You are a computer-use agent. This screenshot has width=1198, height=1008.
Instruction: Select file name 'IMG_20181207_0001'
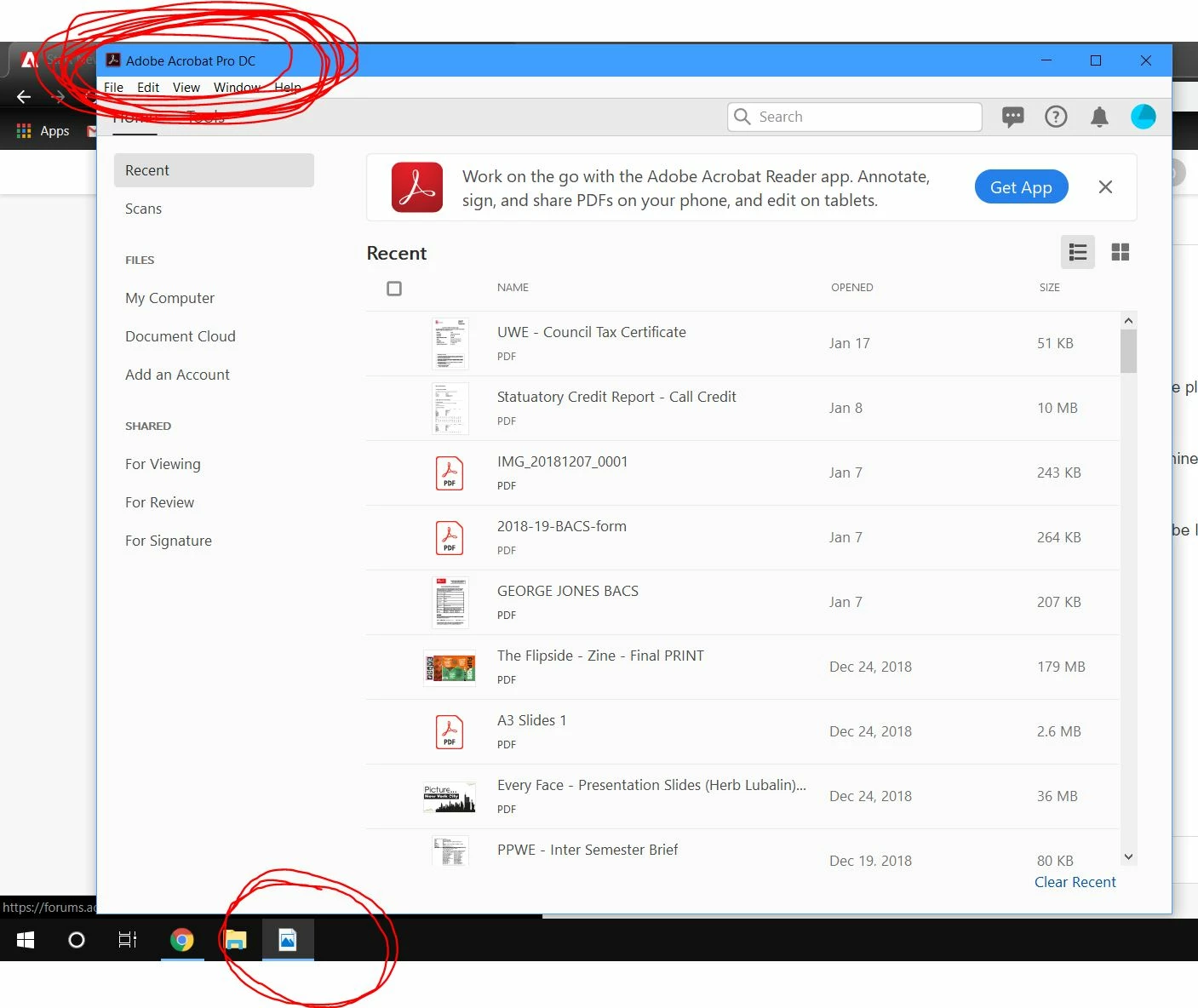point(562,461)
